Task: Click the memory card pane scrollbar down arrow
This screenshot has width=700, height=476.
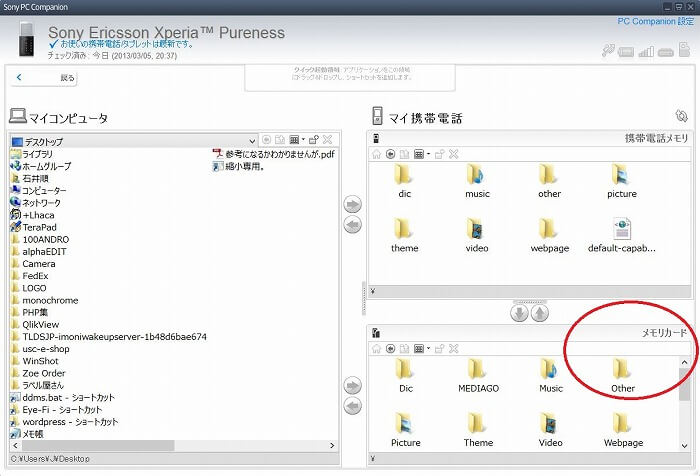Action: click(684, 446)
